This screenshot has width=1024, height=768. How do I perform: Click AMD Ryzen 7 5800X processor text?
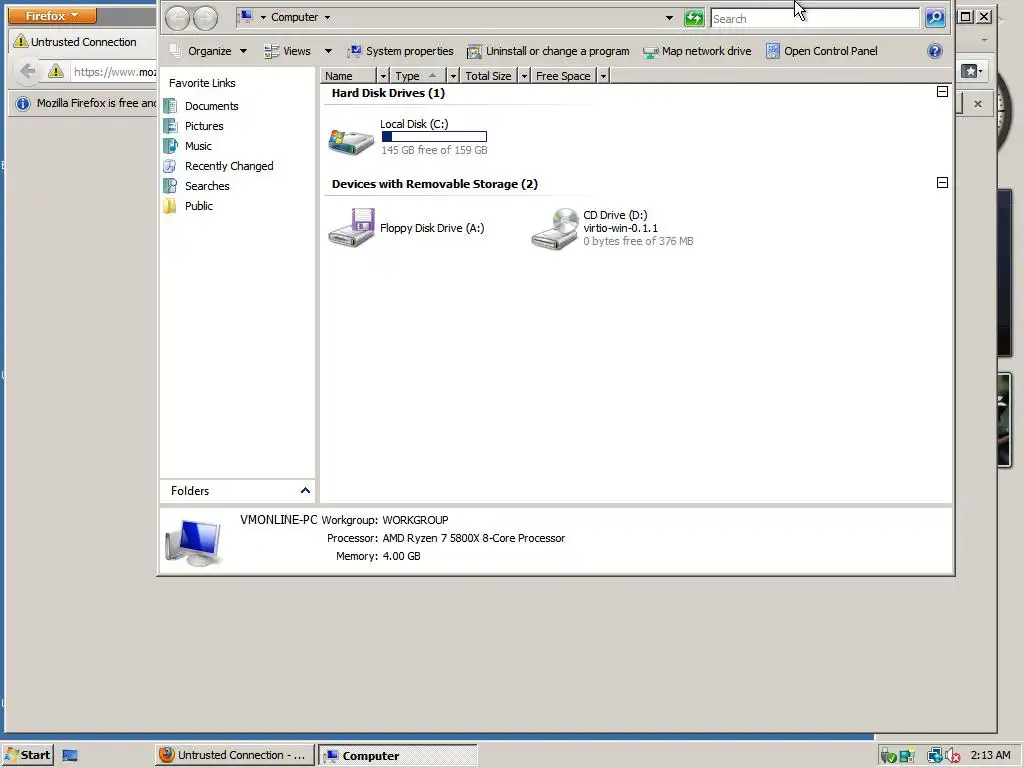(473, 538)
